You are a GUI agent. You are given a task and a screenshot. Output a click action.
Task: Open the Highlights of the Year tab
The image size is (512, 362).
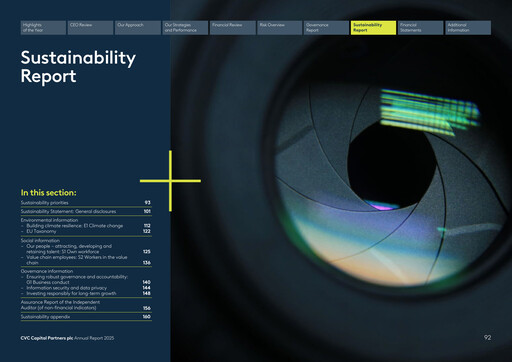point(43,28)
